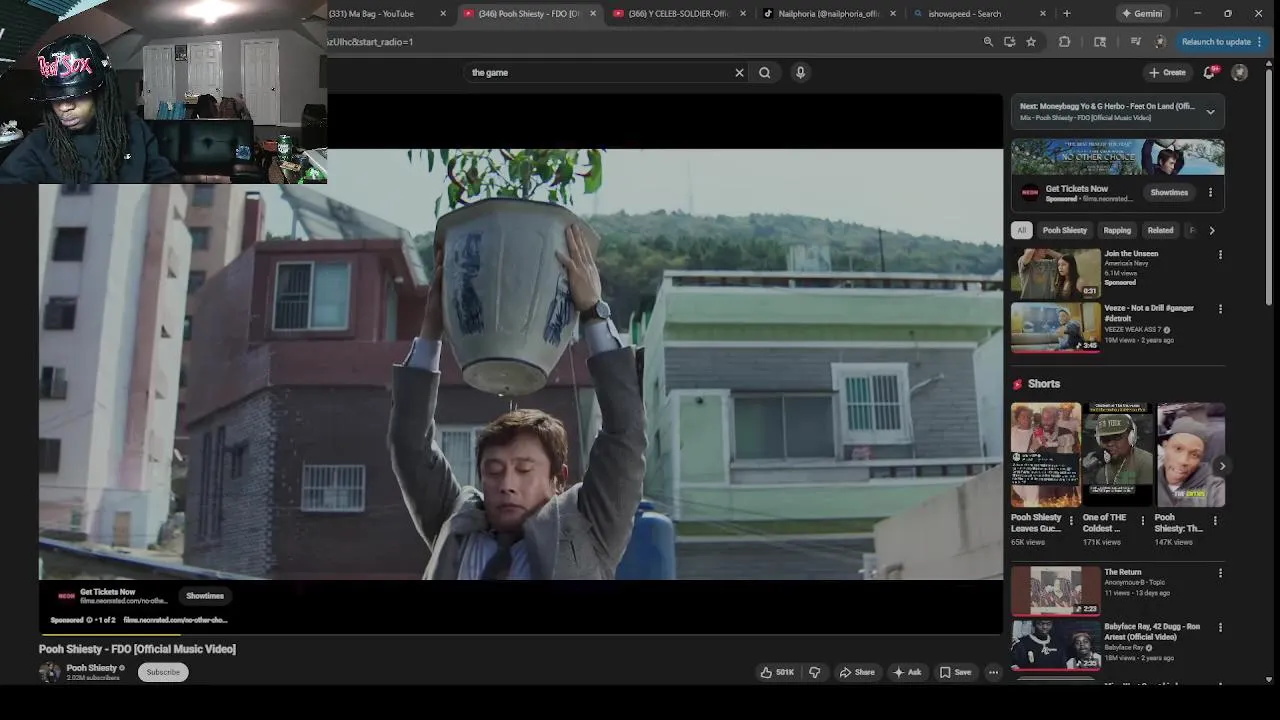Open the Pooh Shiesty channel avatar

tap(49, 672)
